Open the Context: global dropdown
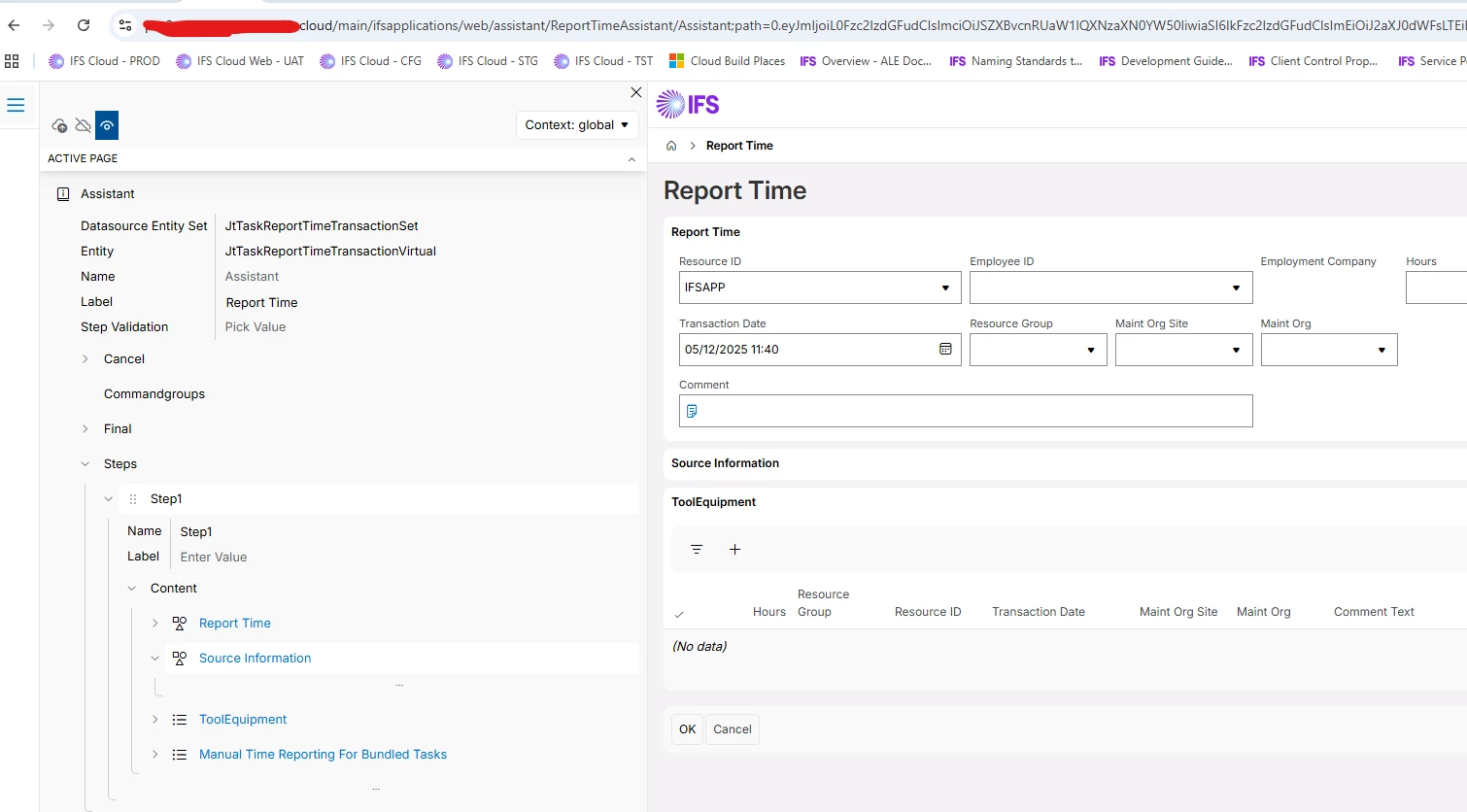 coord(576,124)
